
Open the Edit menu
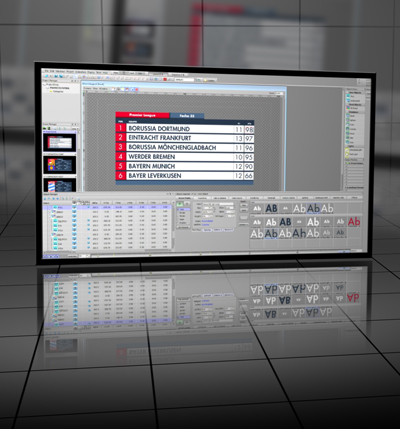pyautogui.click(x=52, y=72)
